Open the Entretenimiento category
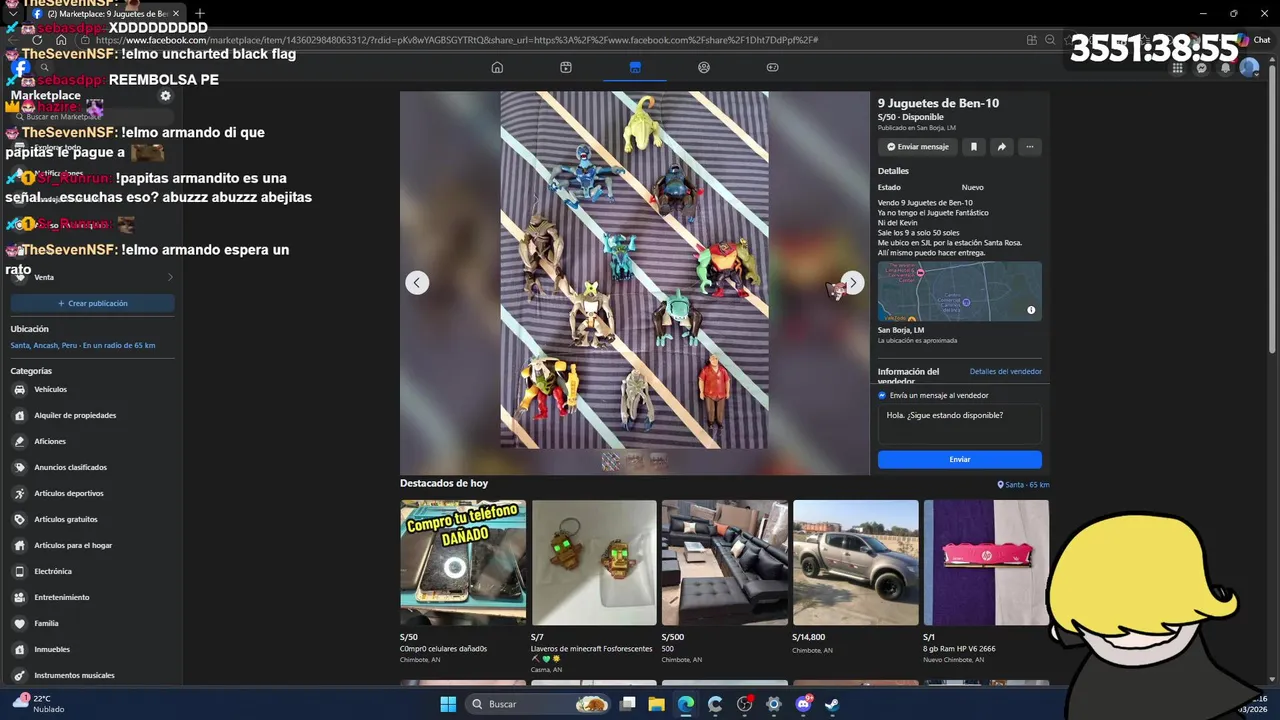Viewport: 1280px width, 720px height. (91, 597)
